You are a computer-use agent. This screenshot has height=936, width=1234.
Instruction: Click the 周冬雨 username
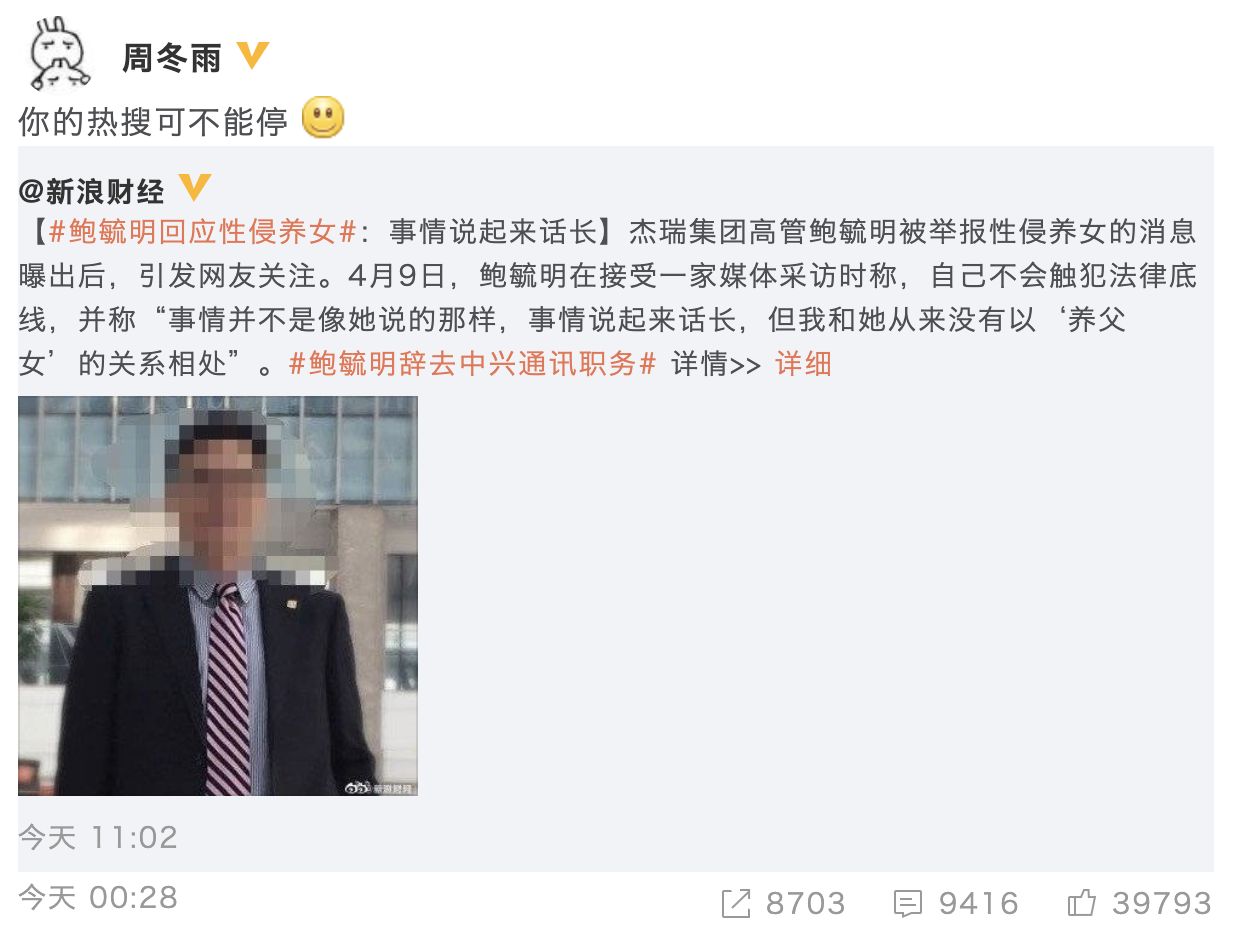tap(171, 59)
